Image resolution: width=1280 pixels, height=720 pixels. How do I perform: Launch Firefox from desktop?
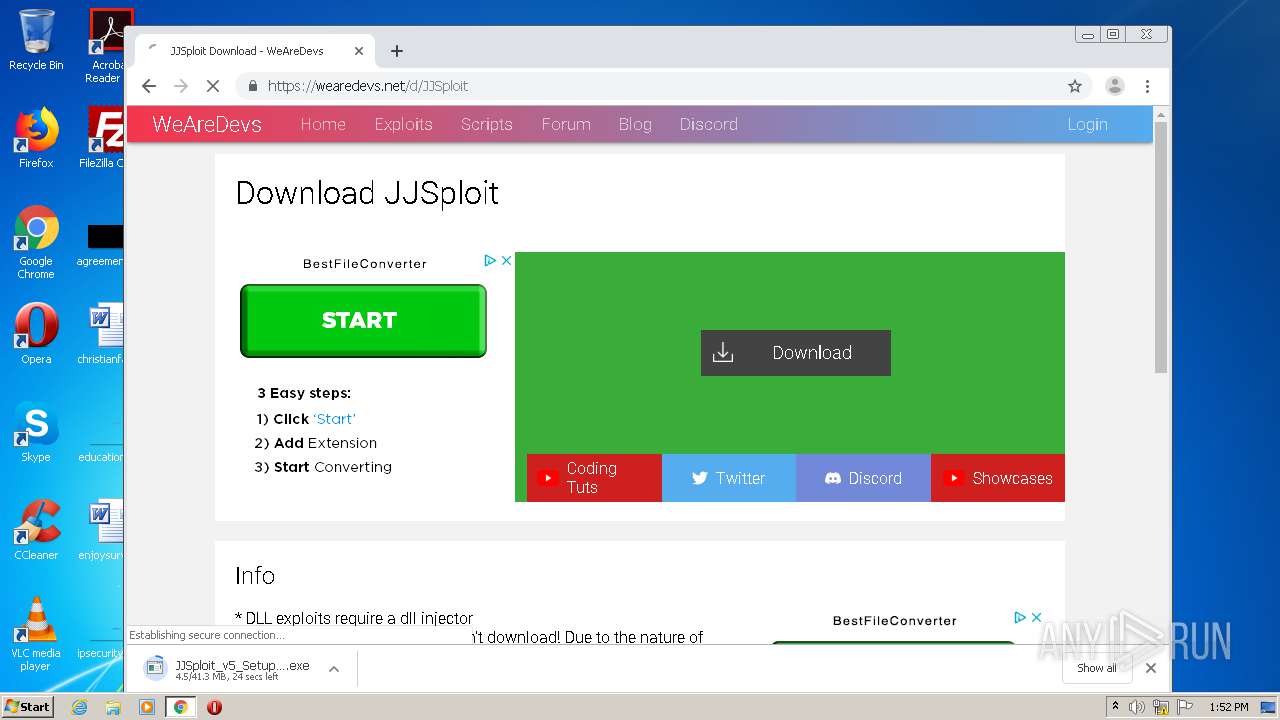[x=36, y=138]
